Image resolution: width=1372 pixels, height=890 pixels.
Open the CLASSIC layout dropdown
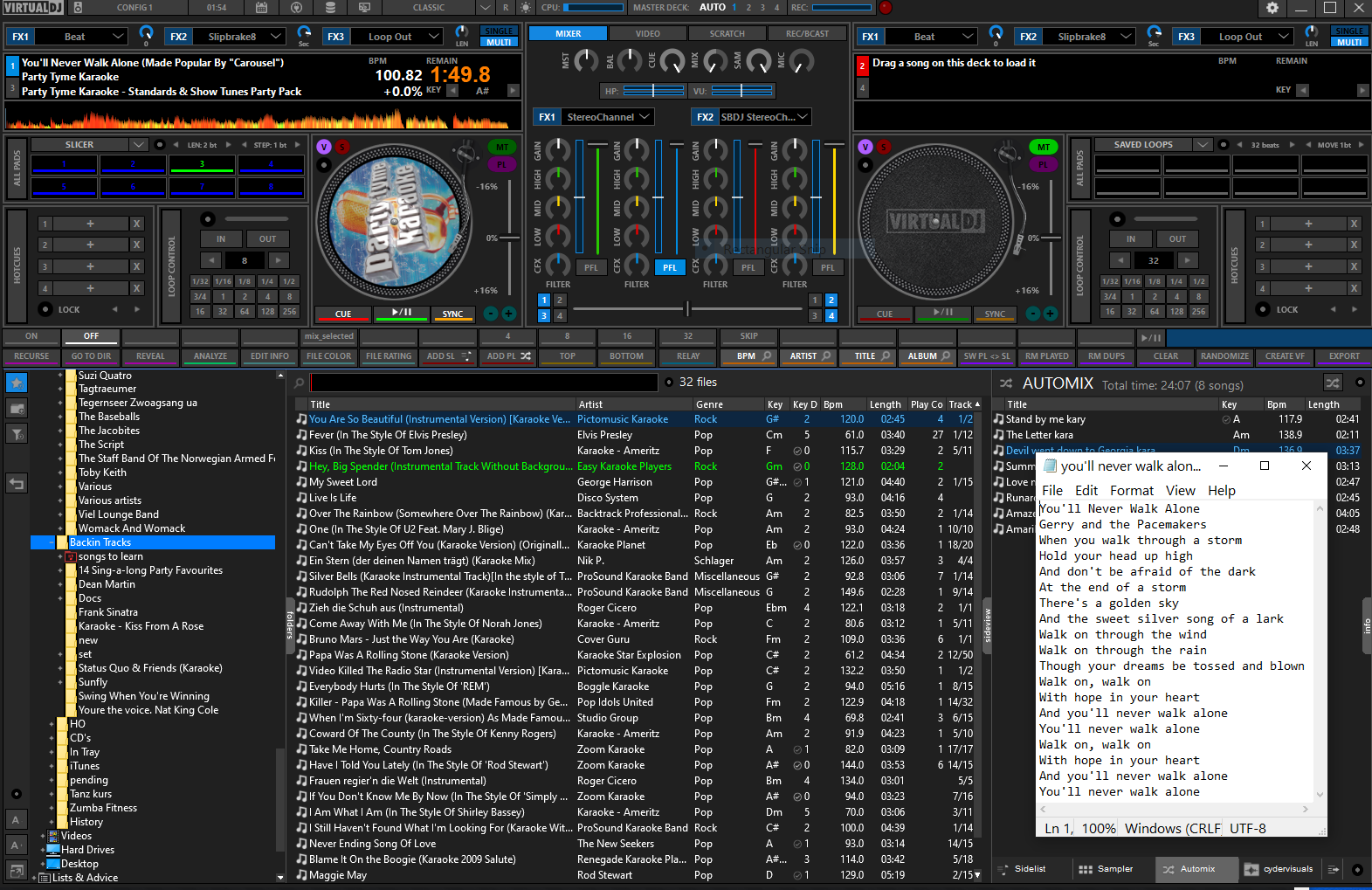[486, 8]
